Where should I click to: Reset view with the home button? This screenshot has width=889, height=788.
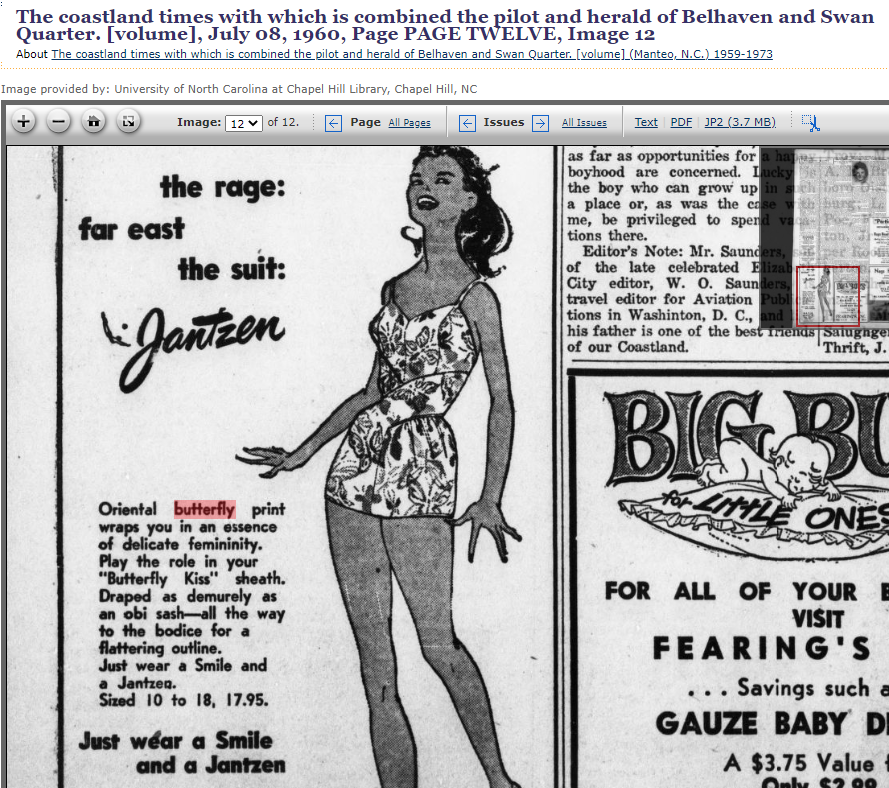click(94, 121)
